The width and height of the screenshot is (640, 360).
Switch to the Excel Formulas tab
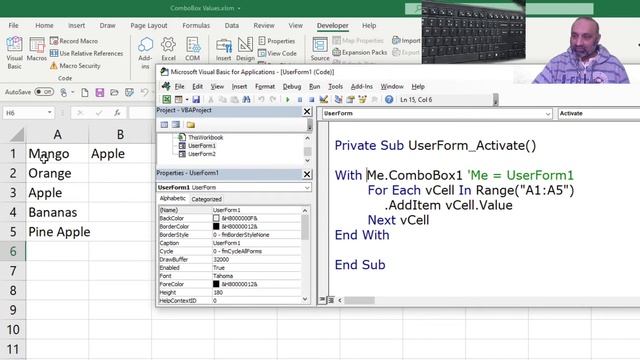196,25
